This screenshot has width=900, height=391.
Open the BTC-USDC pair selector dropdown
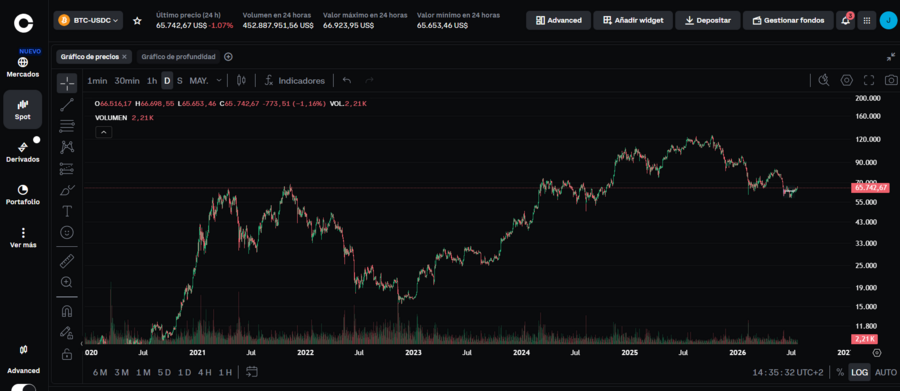(88, 21)
